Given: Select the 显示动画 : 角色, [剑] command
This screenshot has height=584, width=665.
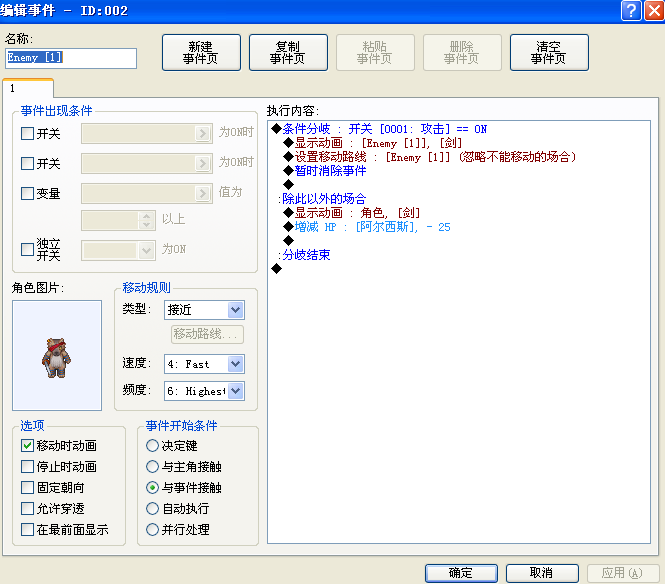Looking at the screenshot, I should [x=352, y=212].
